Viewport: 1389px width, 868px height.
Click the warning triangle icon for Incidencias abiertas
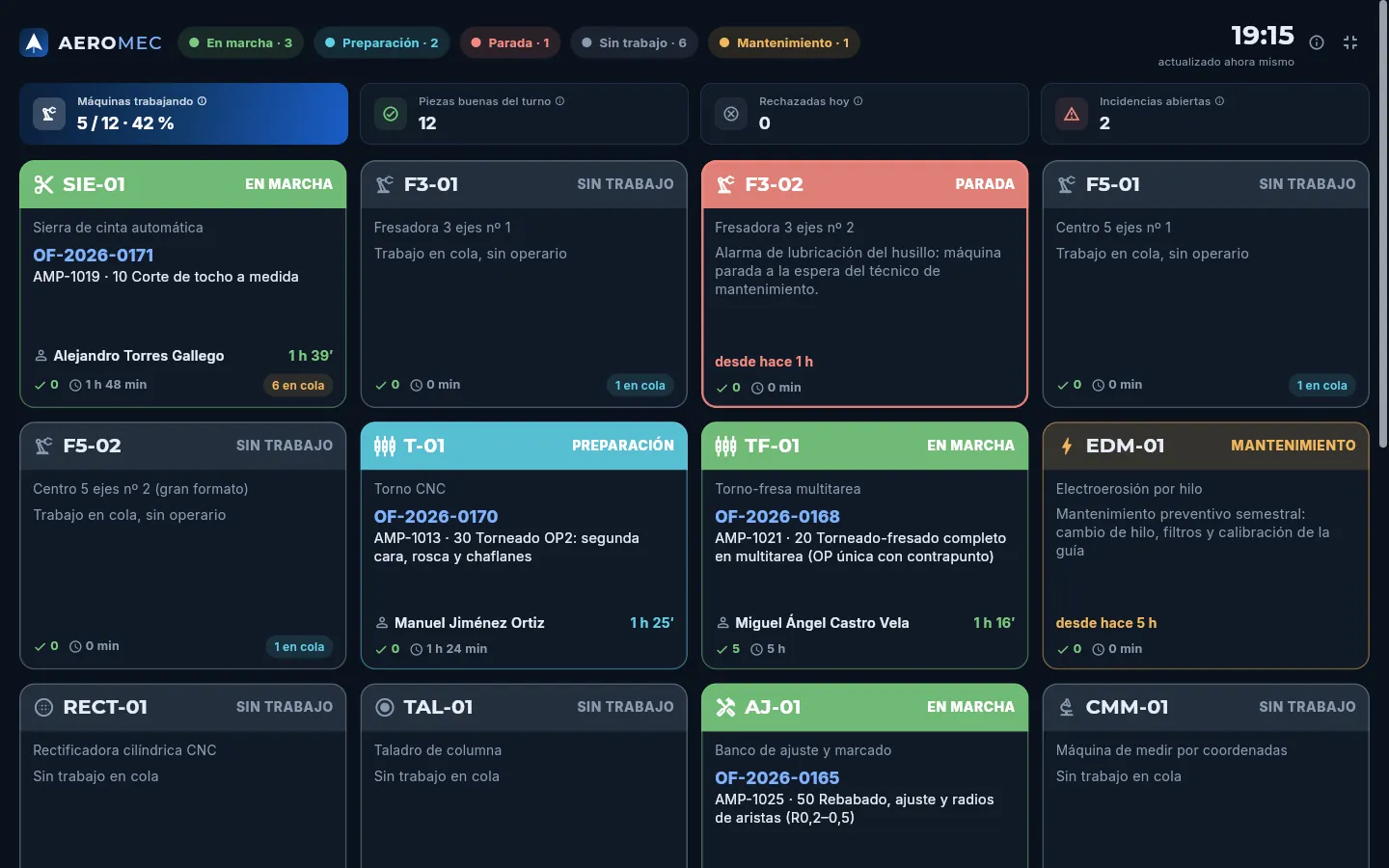(1072, 114)
